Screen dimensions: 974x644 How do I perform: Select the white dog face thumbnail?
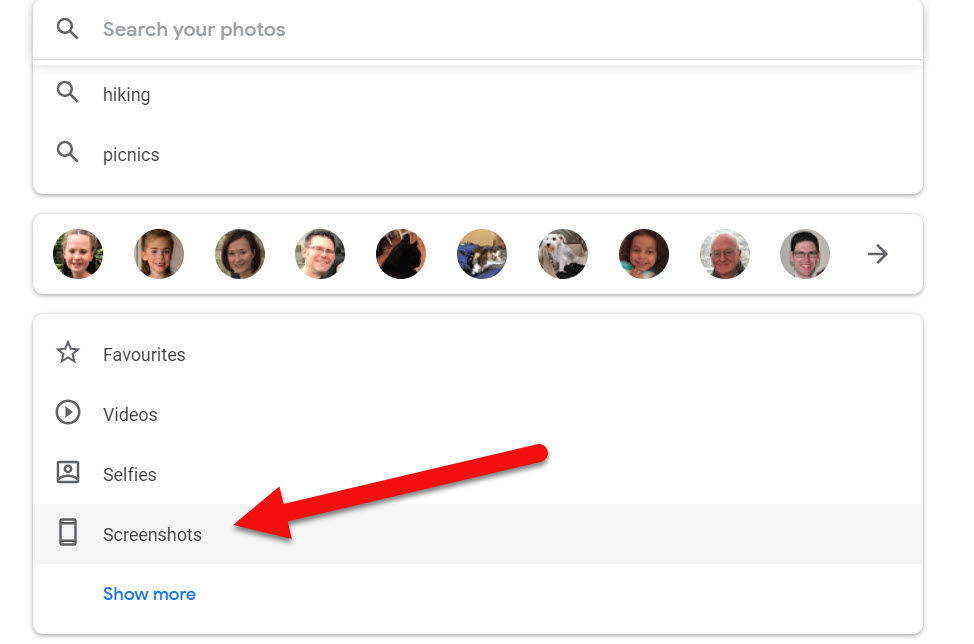563,254
